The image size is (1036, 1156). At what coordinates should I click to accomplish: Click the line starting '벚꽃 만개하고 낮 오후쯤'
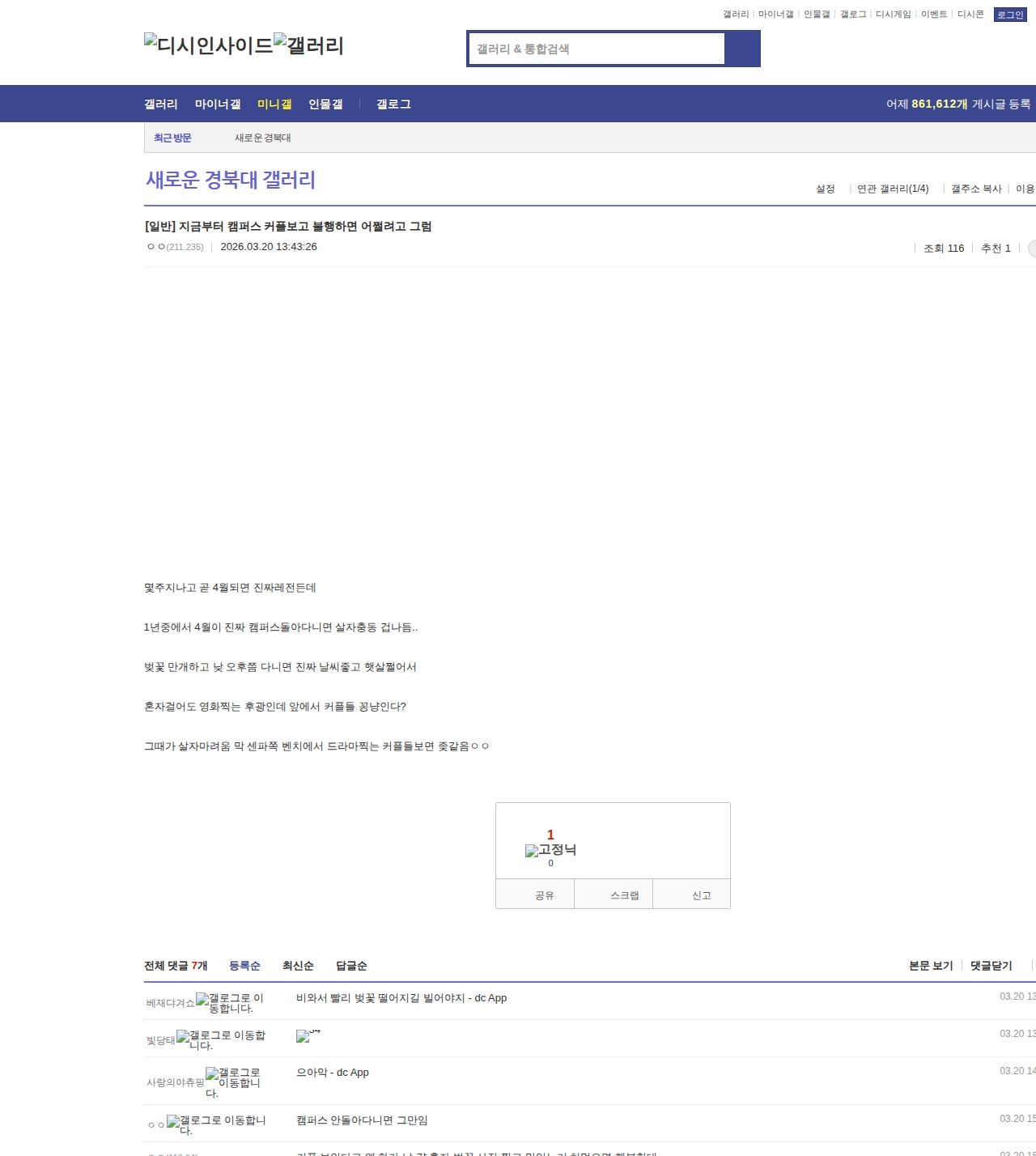tap(280, 667)
